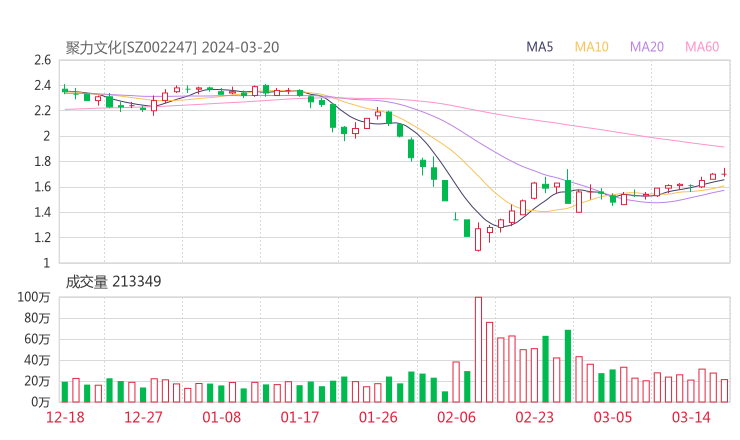This screenshot has height=440, width=740.
Task: Click the 1.2 price axis value
Action: (x=42, y=237)
